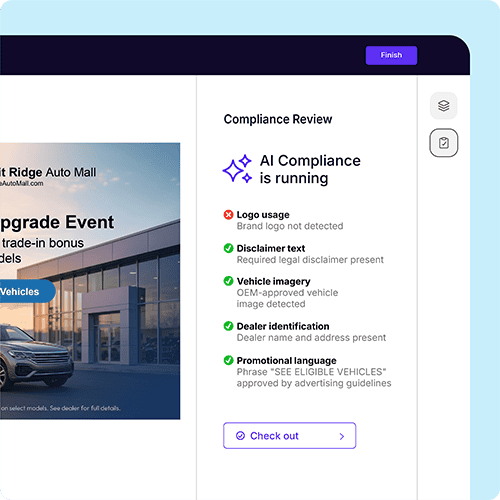Select the clipboard compliance check icon
The height and width of the screenshot is (500, 500).
[x=443, y=143]
